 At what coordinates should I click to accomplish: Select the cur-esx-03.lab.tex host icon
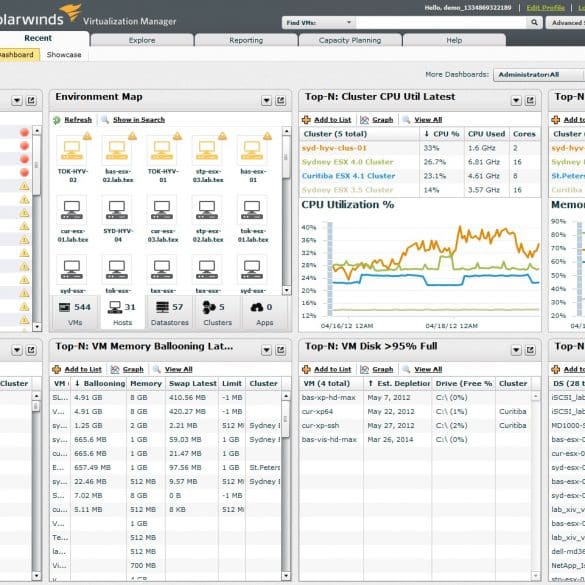[x=163, y=210]
